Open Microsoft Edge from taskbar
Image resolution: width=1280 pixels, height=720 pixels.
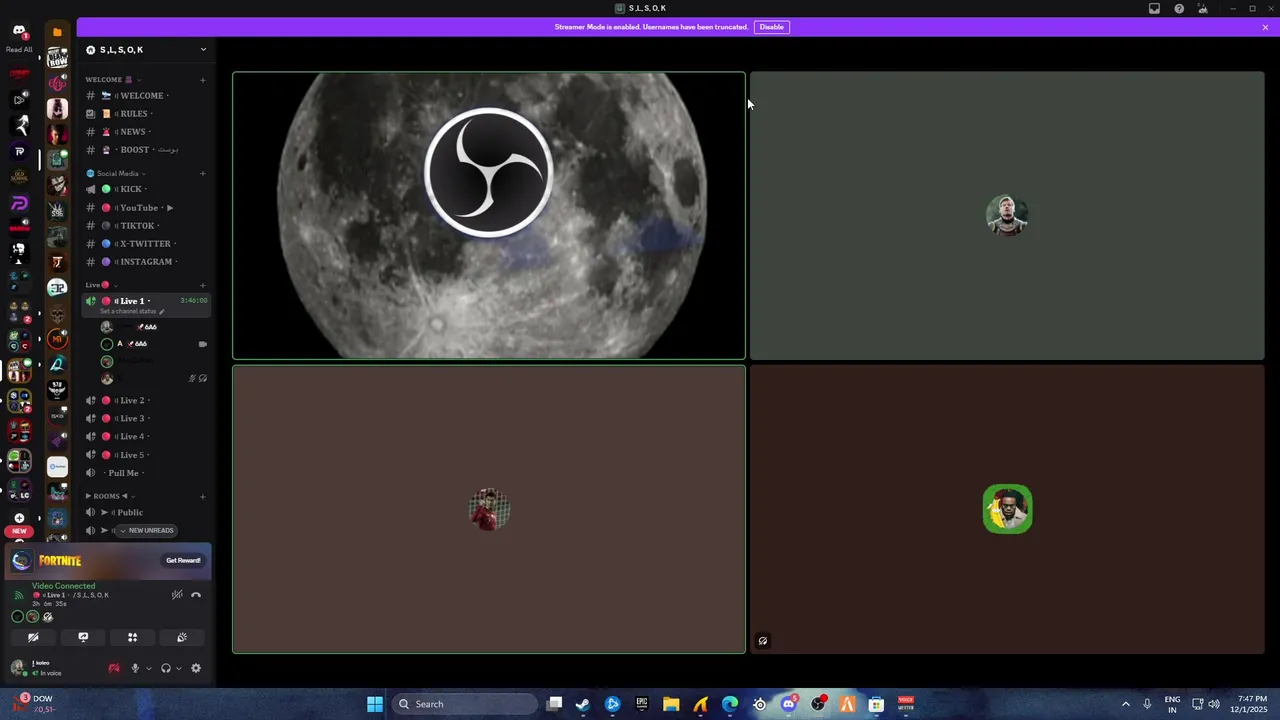pyautogui.click(x=730, y=704)
